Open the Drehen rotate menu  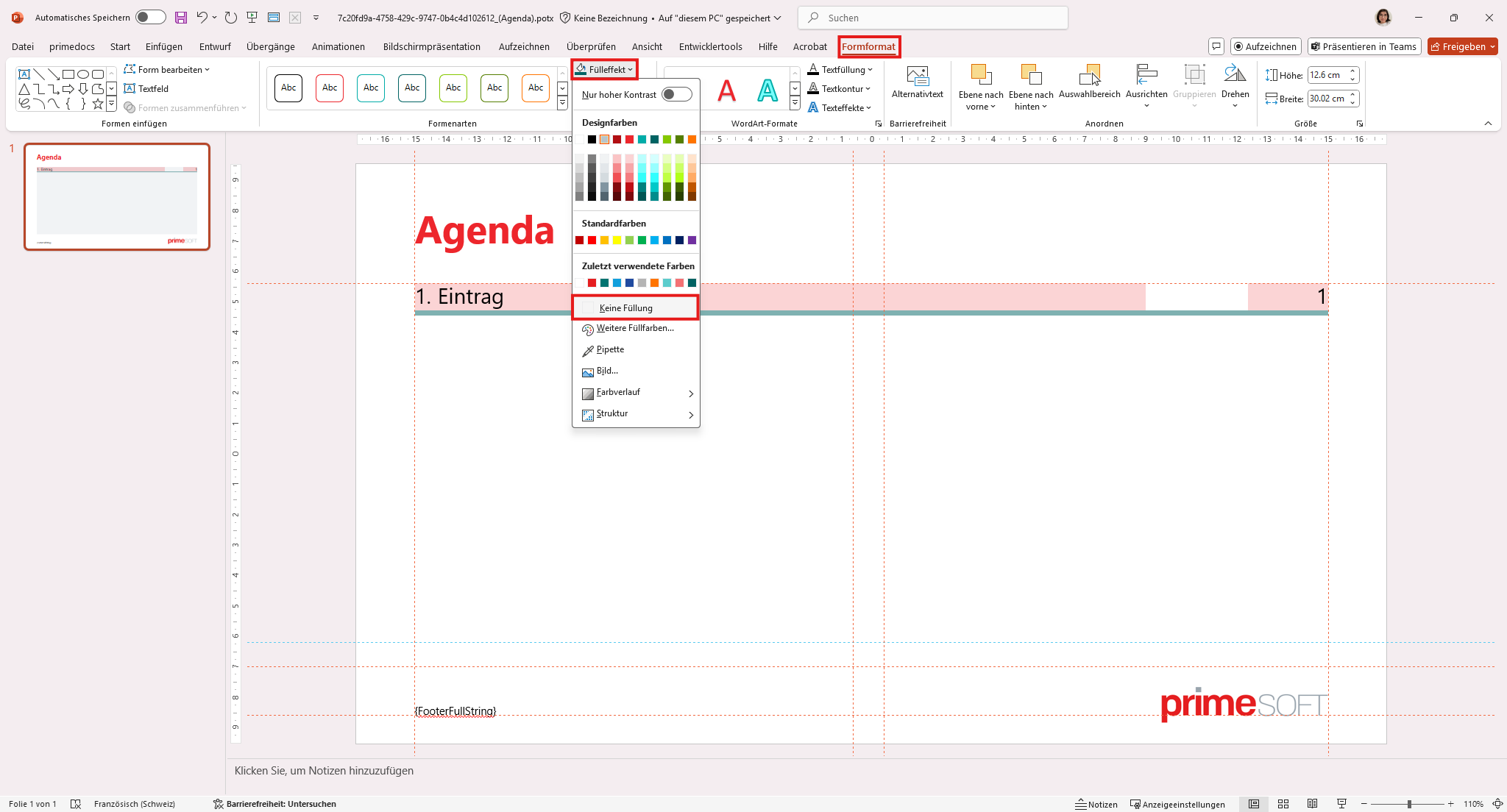point(1235,86)
